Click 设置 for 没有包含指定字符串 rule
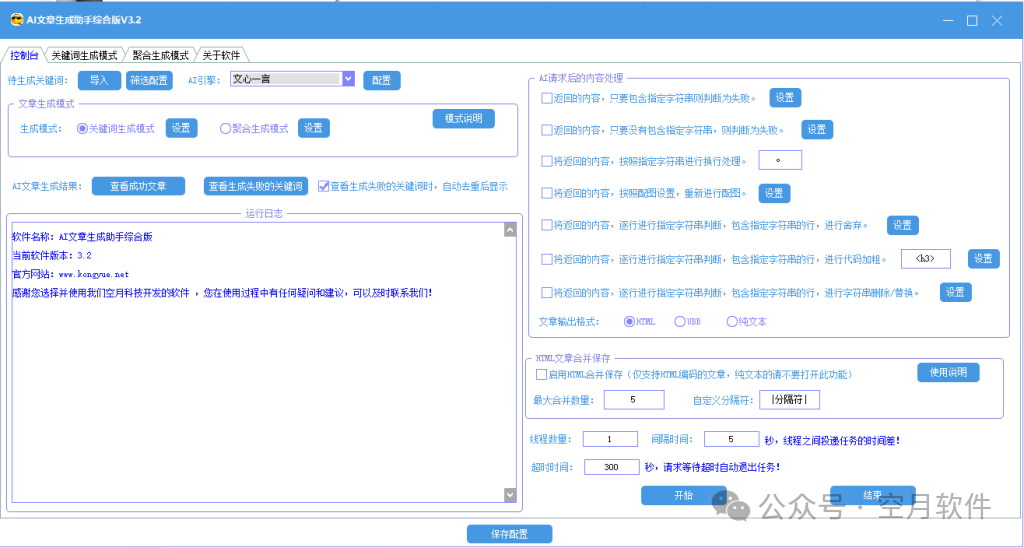1024x548 pixels. click(x=817, y=129)
